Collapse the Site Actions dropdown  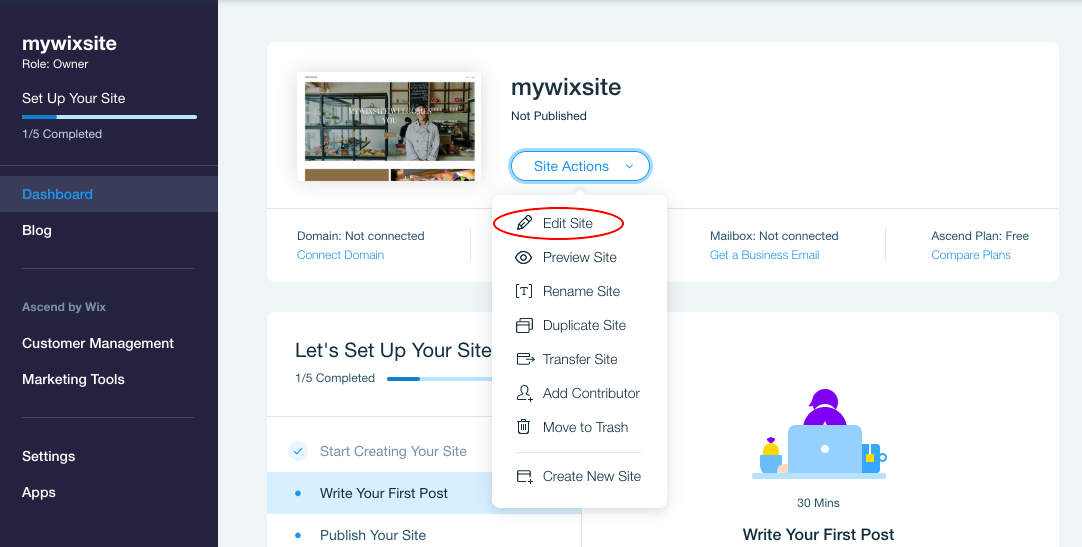(580, 166)
